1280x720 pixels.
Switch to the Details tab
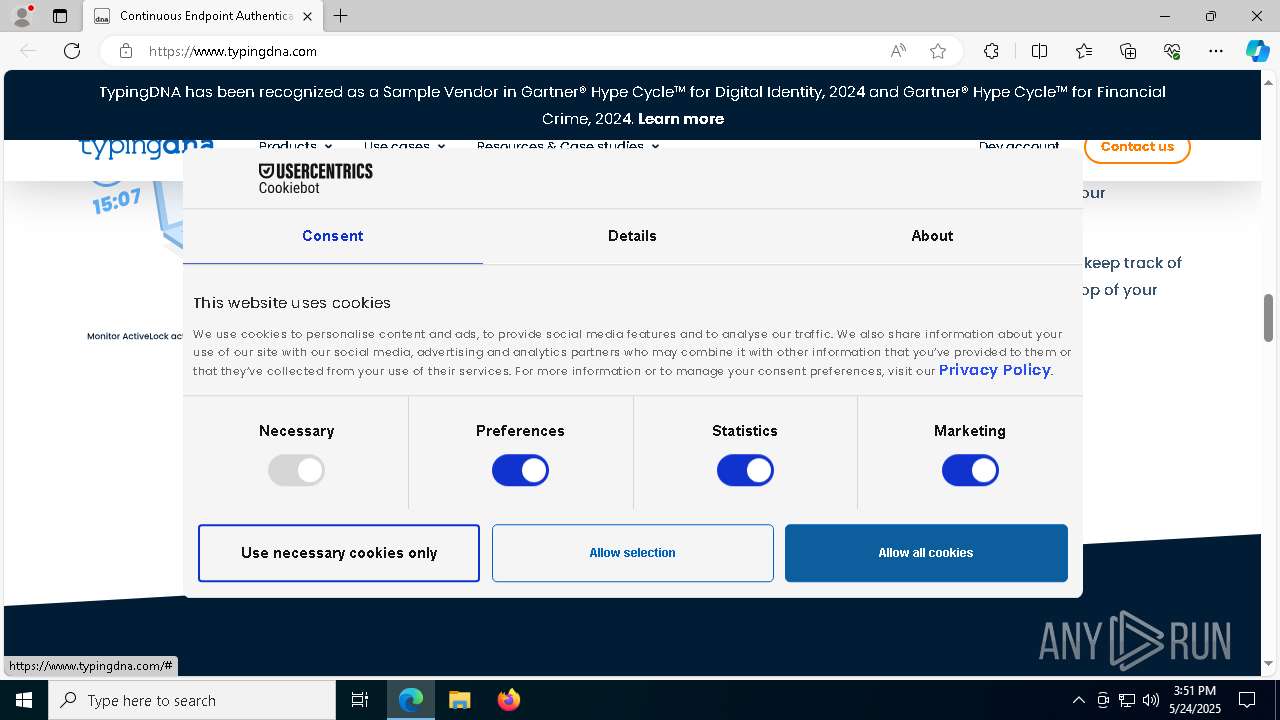click(632, 236)
